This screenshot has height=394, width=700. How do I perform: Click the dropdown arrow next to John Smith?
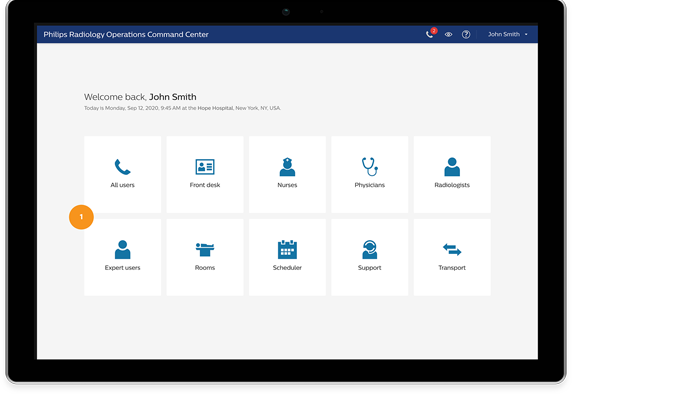[526, 34]
